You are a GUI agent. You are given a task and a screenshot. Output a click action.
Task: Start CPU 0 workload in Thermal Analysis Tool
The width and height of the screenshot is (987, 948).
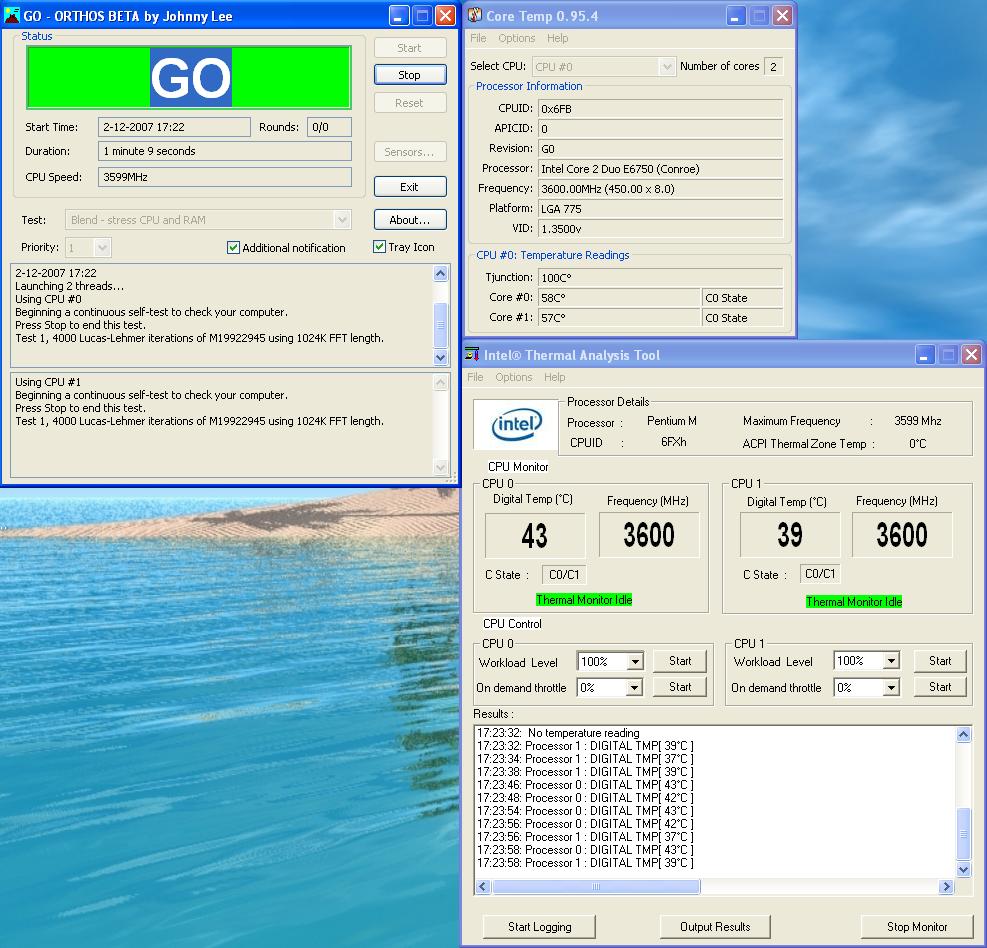[680, 661]
